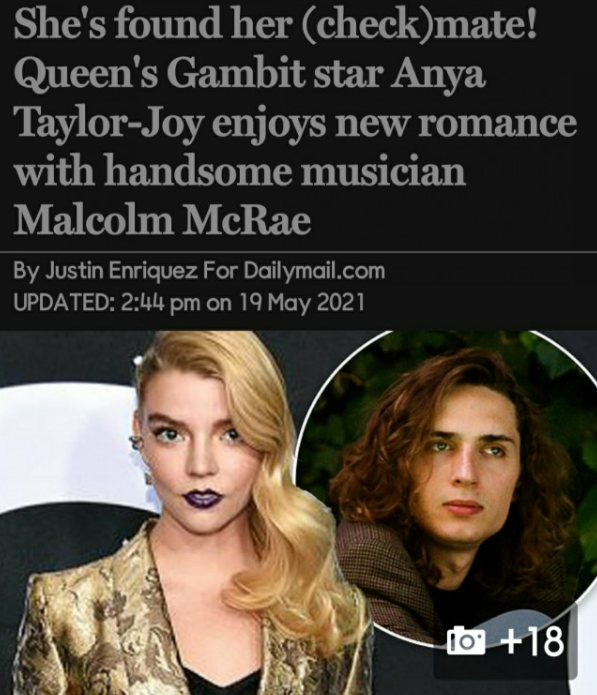The image size is (597, 695).
Task: Click "Malcolm McRae" in the headline
Action: pyautogui.click(x=162, y=219)
